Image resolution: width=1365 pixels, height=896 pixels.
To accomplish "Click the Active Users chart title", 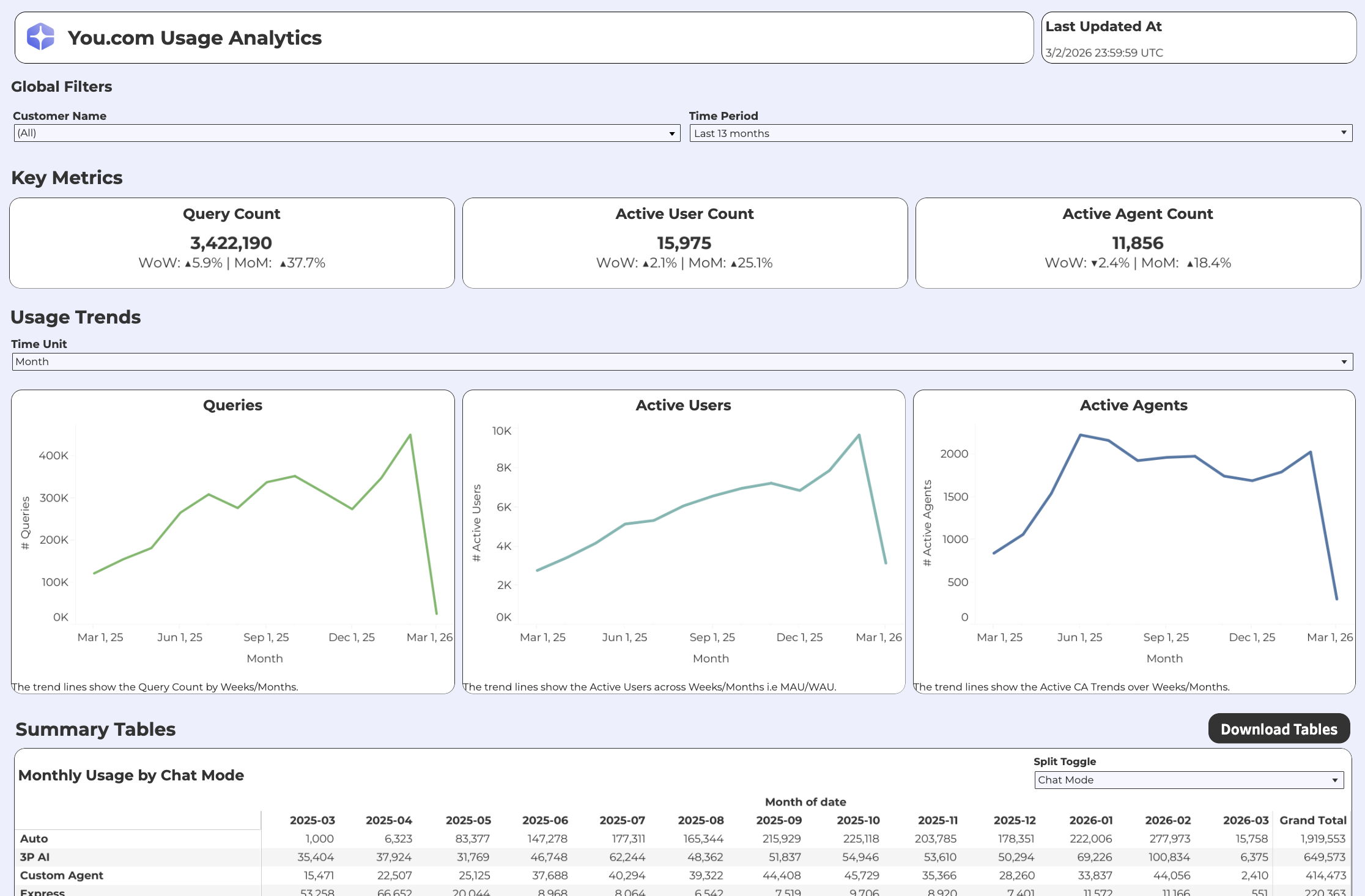I will tap(683, 405).
